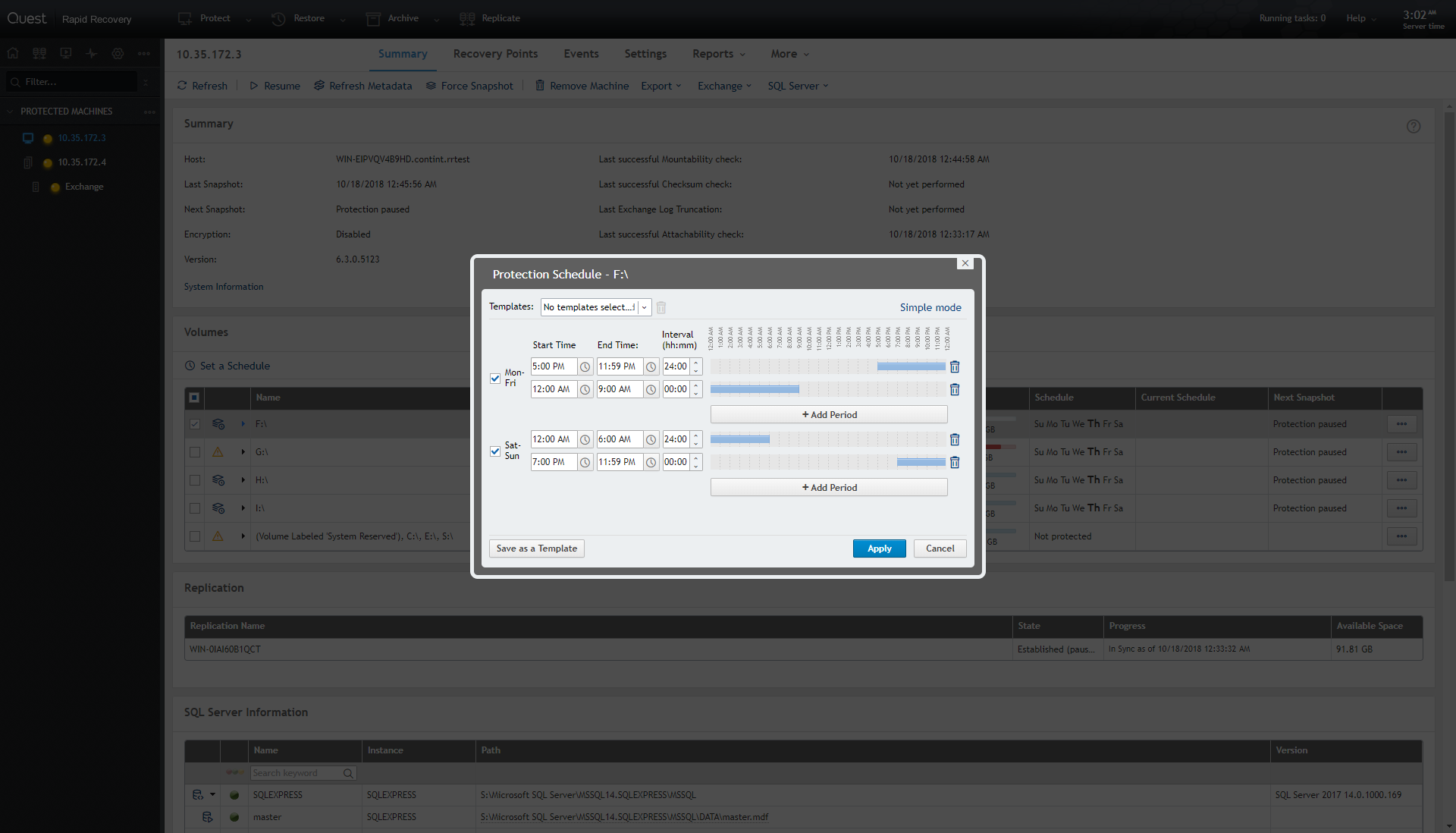Click the Force Snapshot toolbar icon
The width and height of the screenshot is (1456, 833).
pos(431,86)
